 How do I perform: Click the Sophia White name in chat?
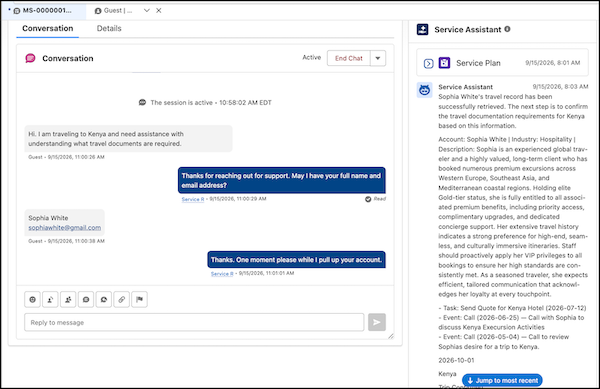[48, 218]
